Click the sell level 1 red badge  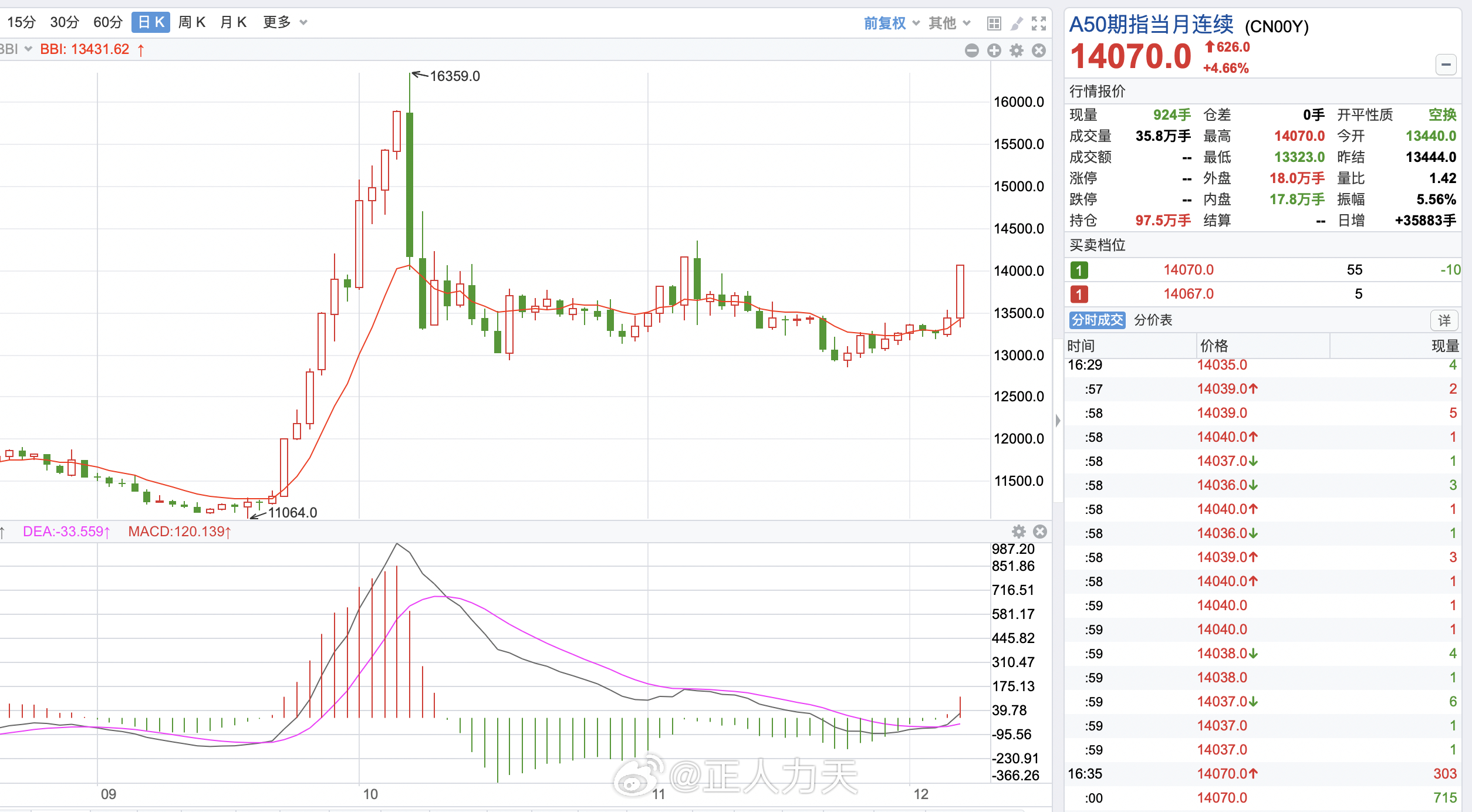1079,294
